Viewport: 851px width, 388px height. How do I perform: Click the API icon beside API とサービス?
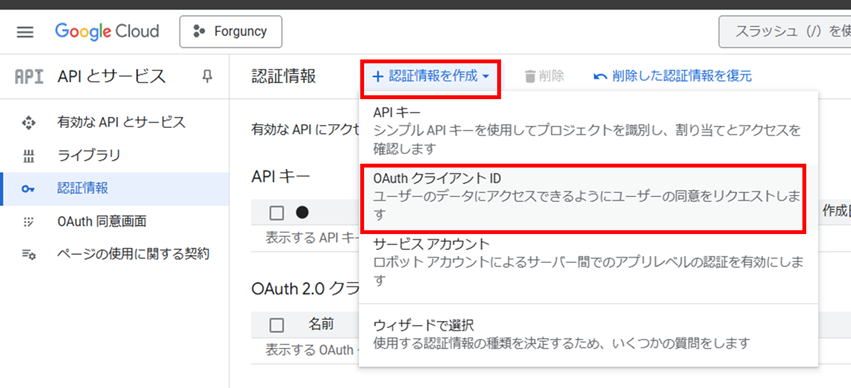coord(28,77)
